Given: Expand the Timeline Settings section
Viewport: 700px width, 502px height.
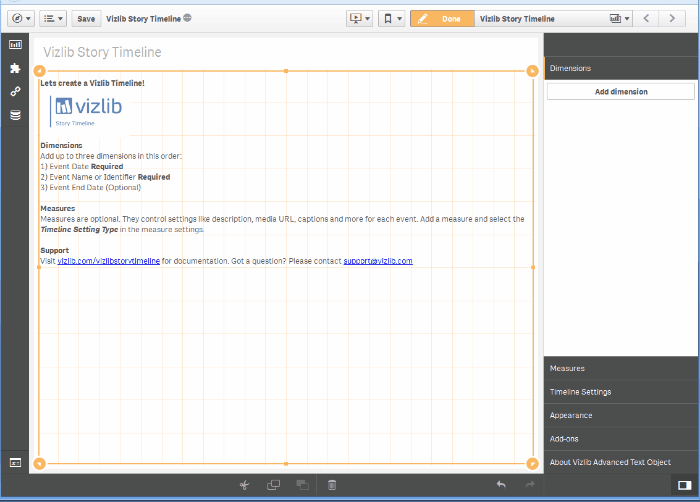Looking at the screenshot, I should click(621, 392).
